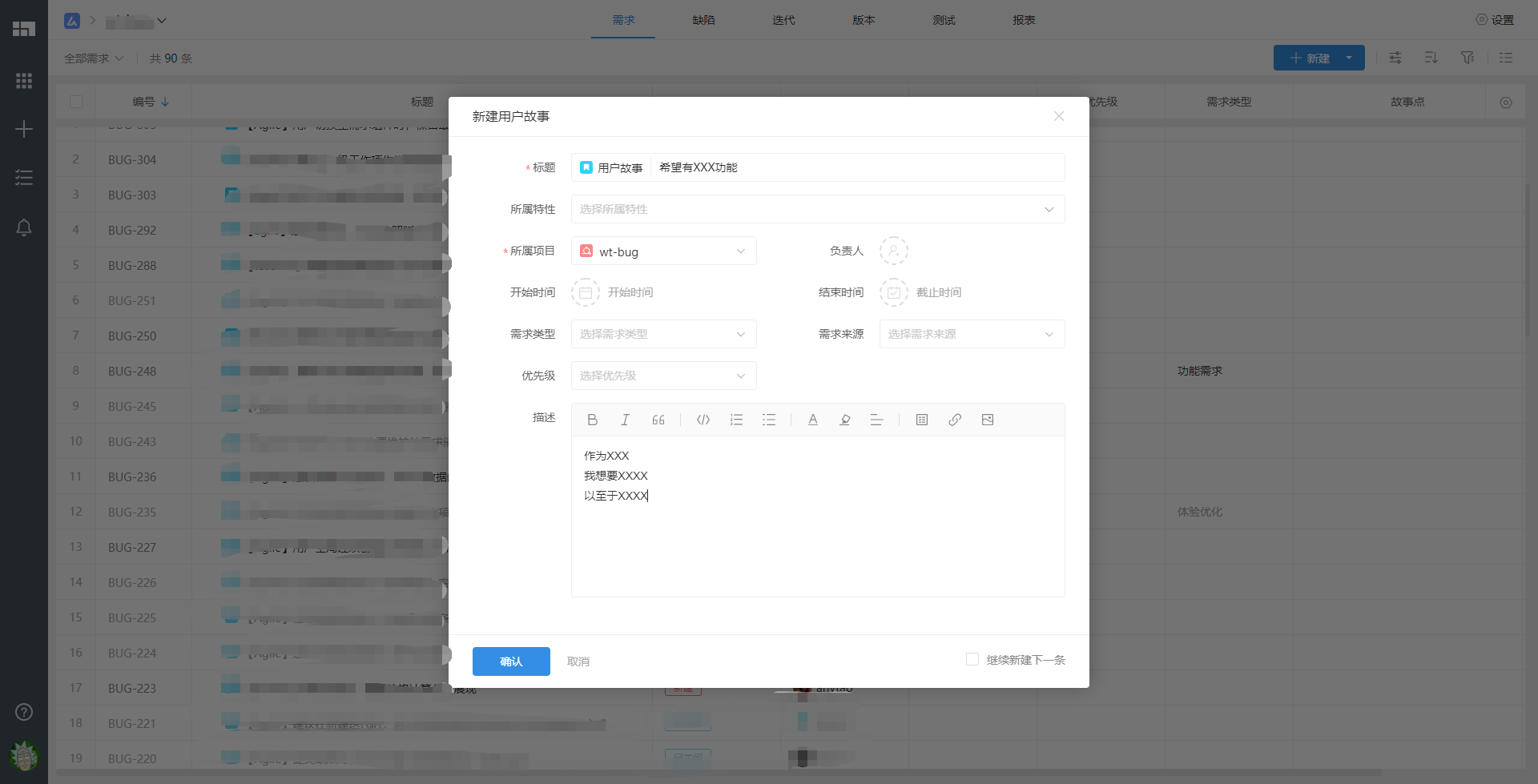
Task: Open 设置 in top right
Action: point(1495,20)
